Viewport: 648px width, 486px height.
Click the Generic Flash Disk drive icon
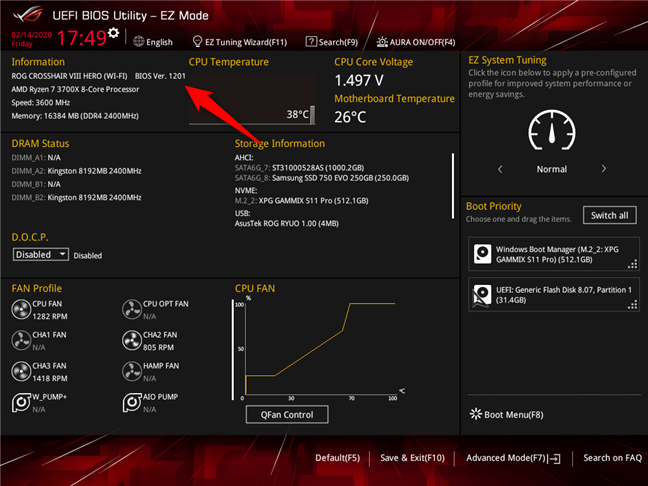[482, 295]
